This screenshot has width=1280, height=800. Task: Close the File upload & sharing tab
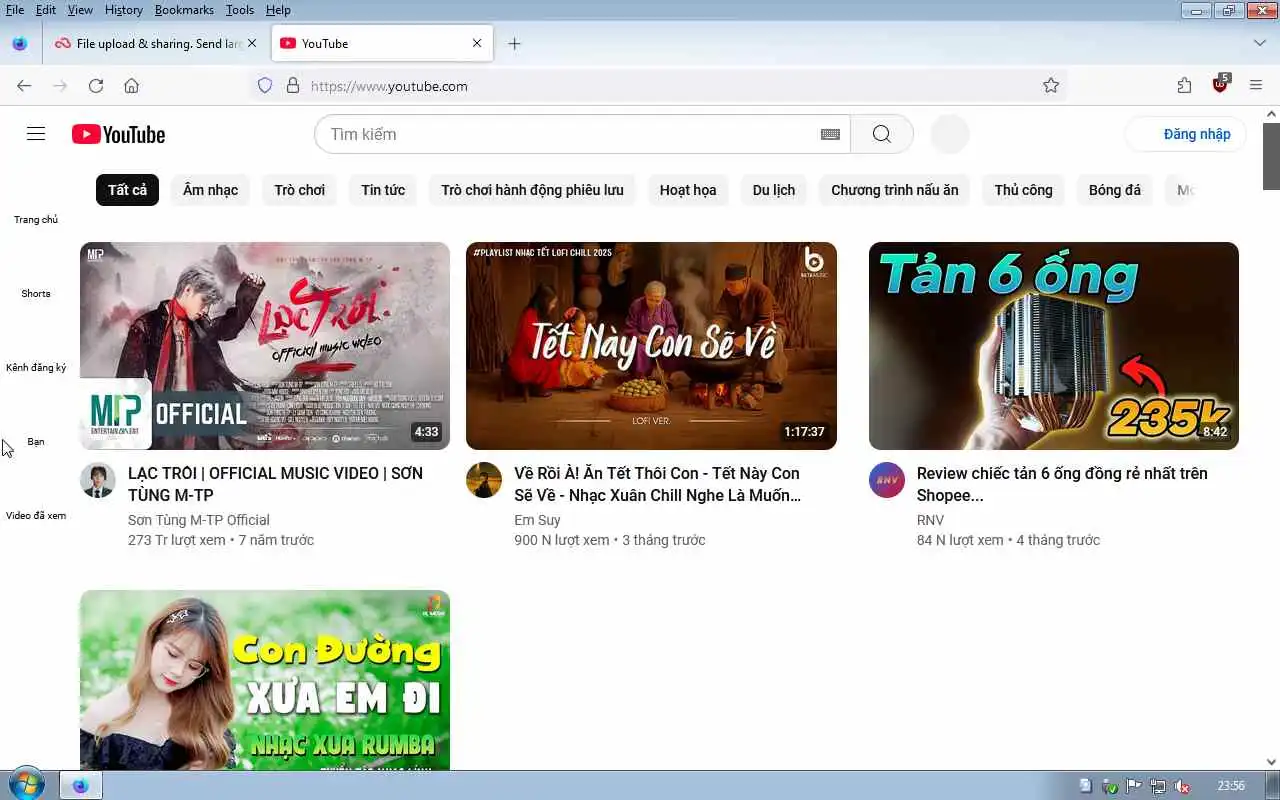252,44
